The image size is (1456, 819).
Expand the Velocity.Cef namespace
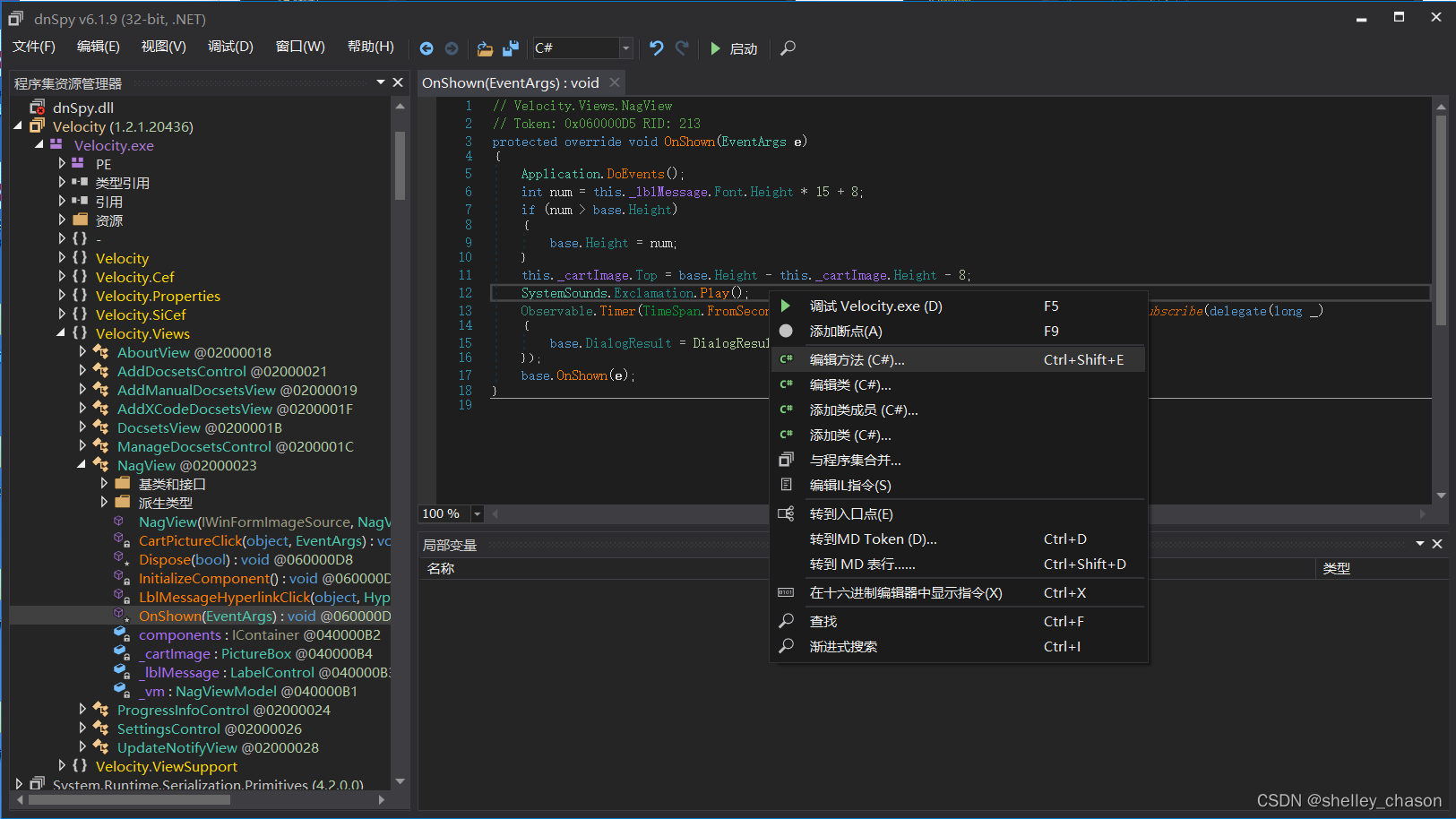click(62, 277)
